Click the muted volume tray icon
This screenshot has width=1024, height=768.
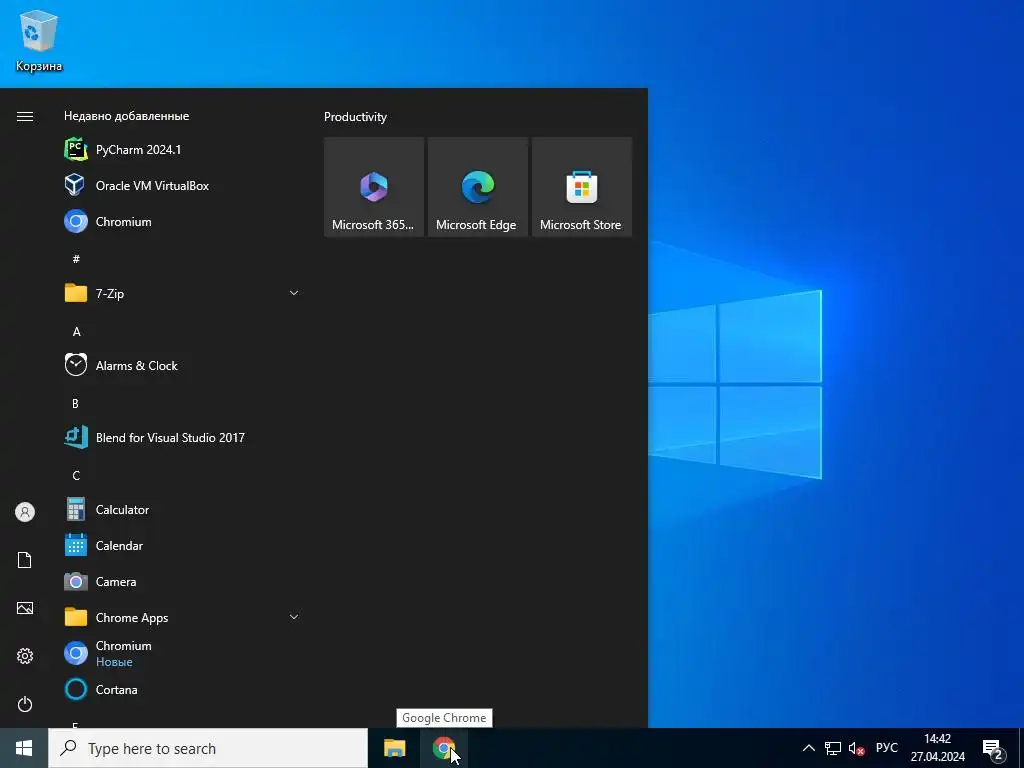pyautogui.click(x=857, y=748)
